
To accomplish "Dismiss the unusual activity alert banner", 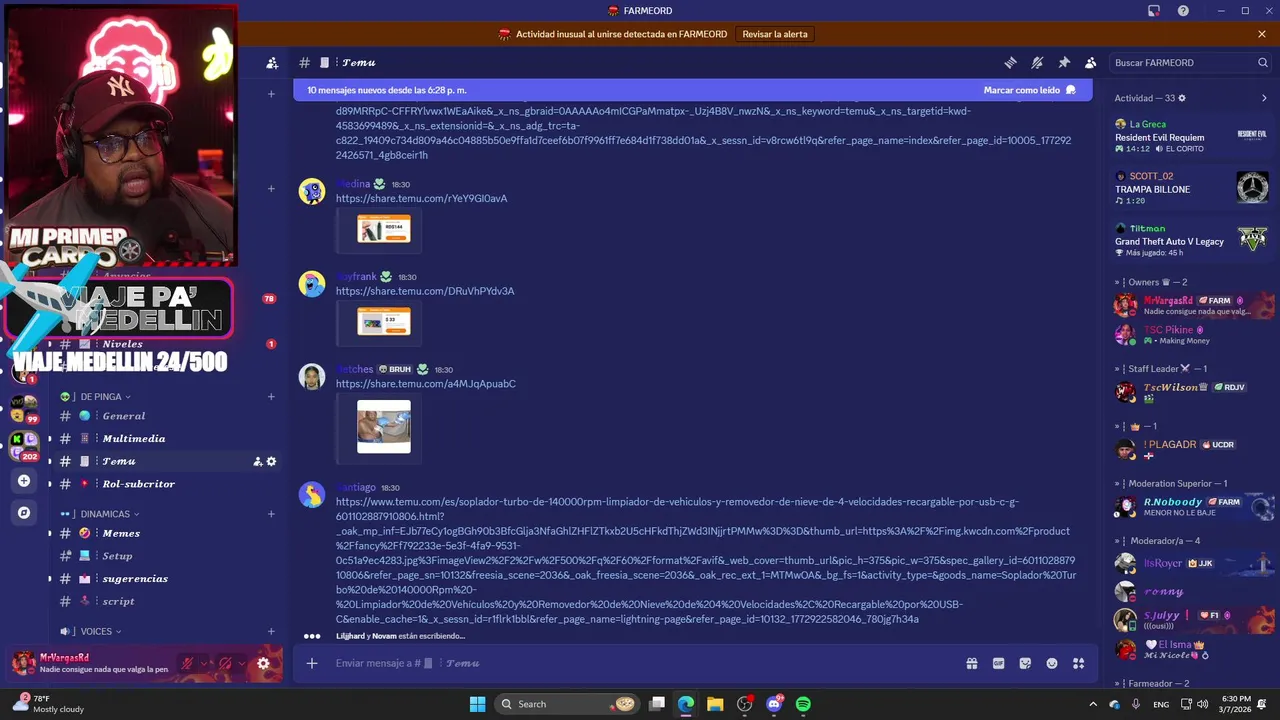I will [1262, 34].
